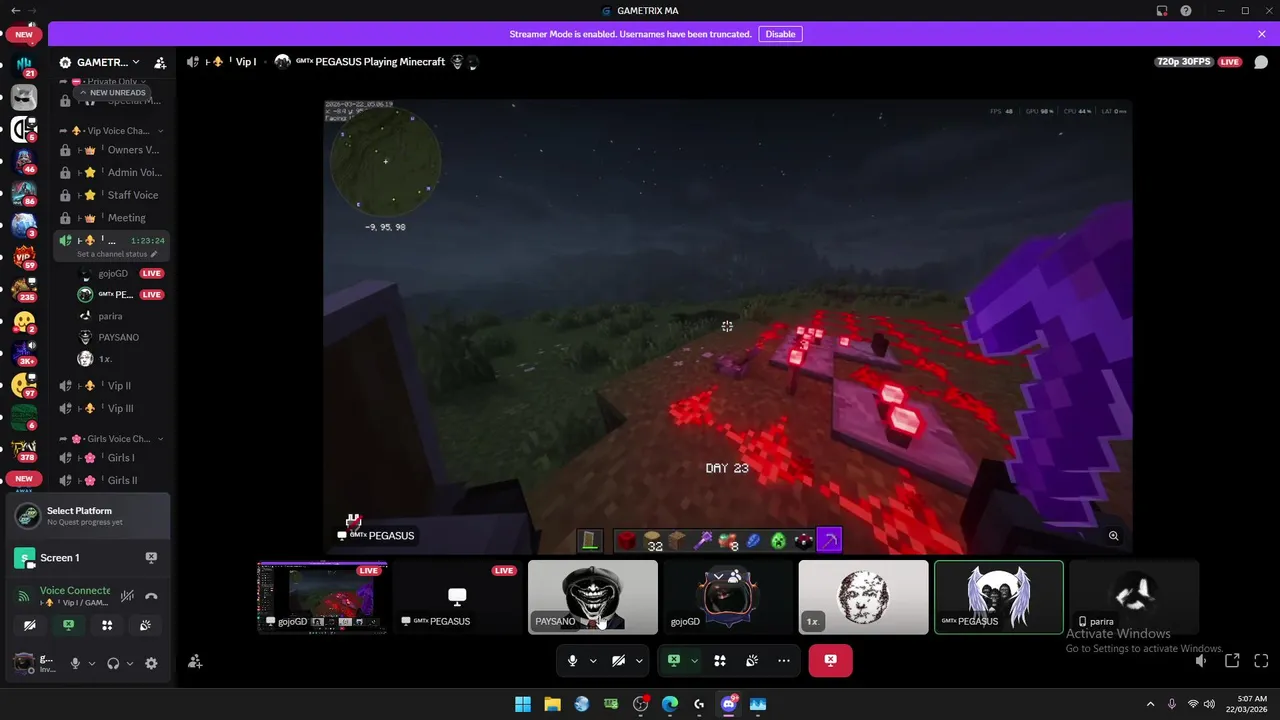Screen dimensions: 1280x720
Task: Click the invite people icon beside server name
Action: [x=160, y=62]
